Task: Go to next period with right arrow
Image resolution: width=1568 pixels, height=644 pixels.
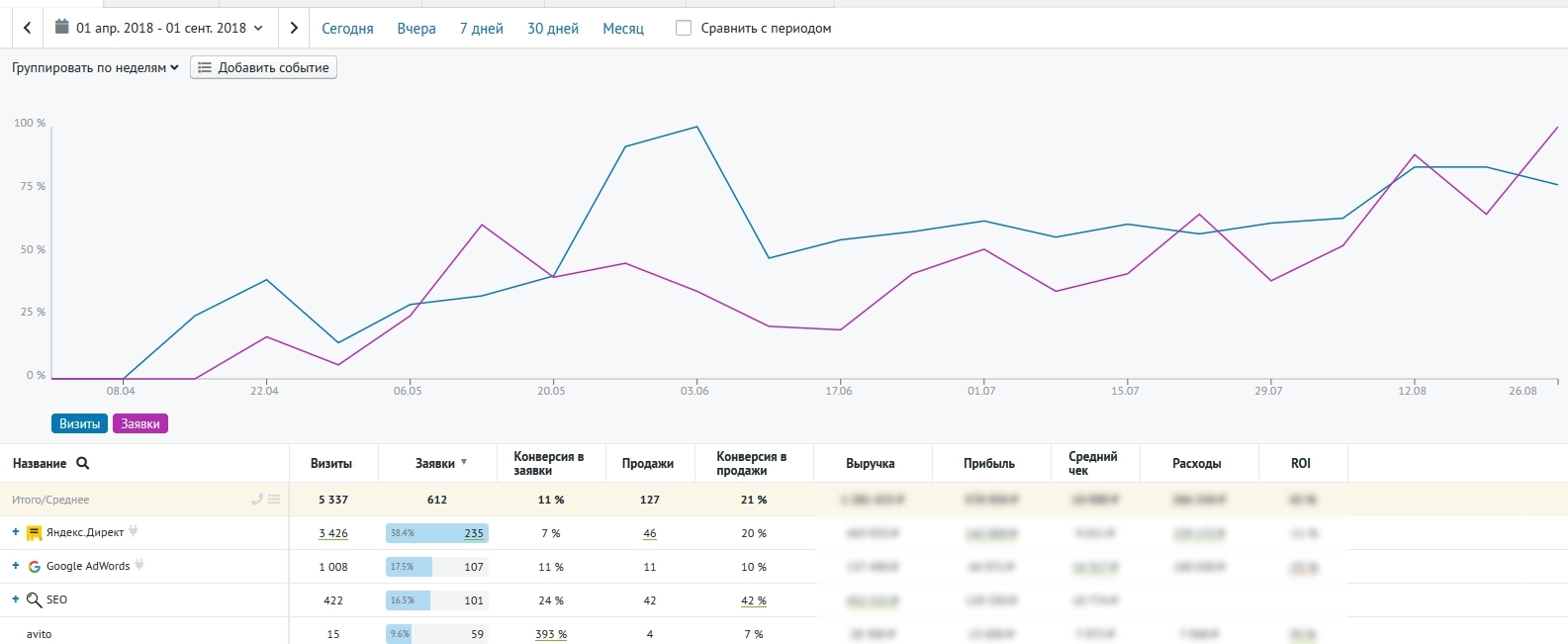Action: 294,28
